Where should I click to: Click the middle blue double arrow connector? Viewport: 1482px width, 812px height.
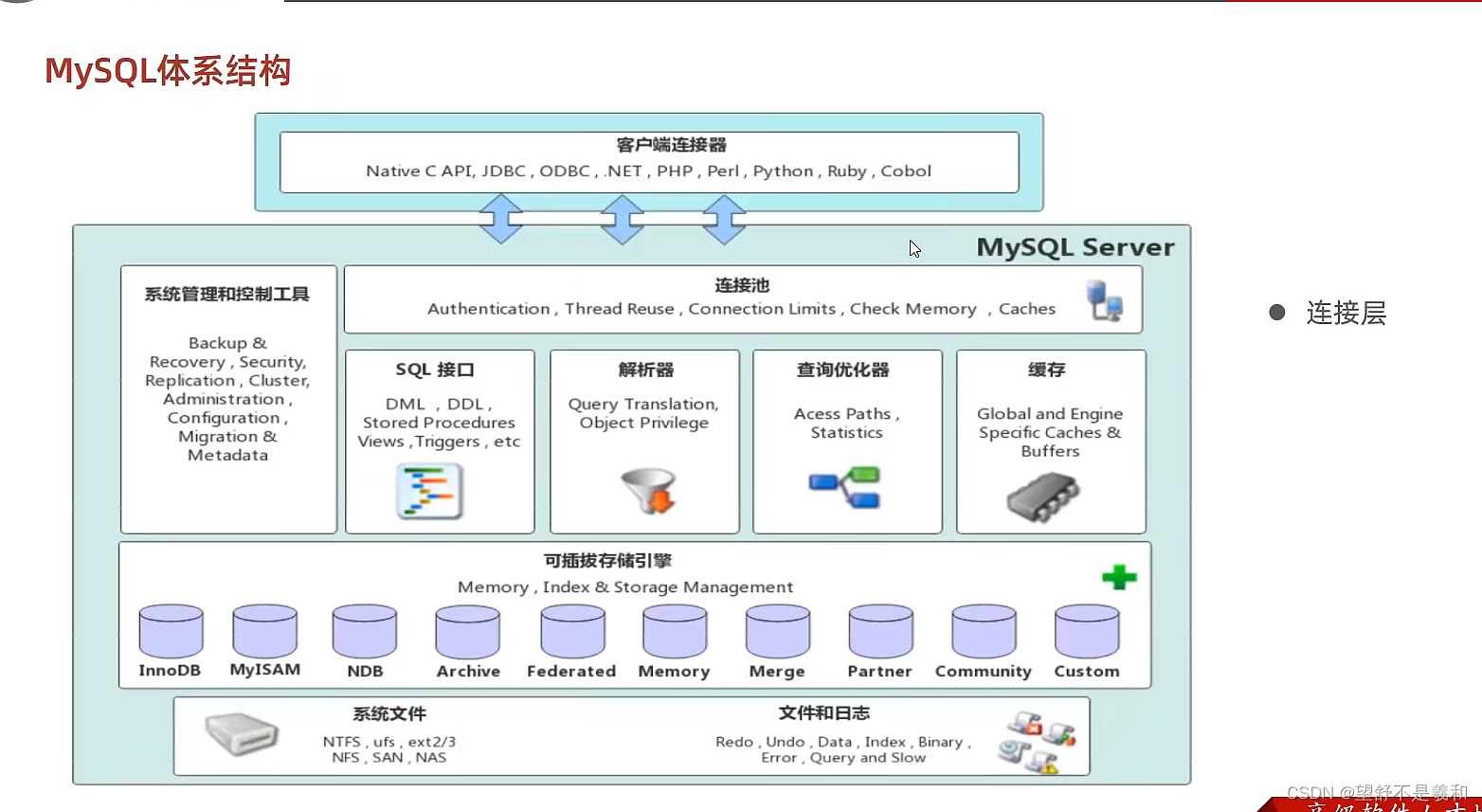(x=623, y=219)
